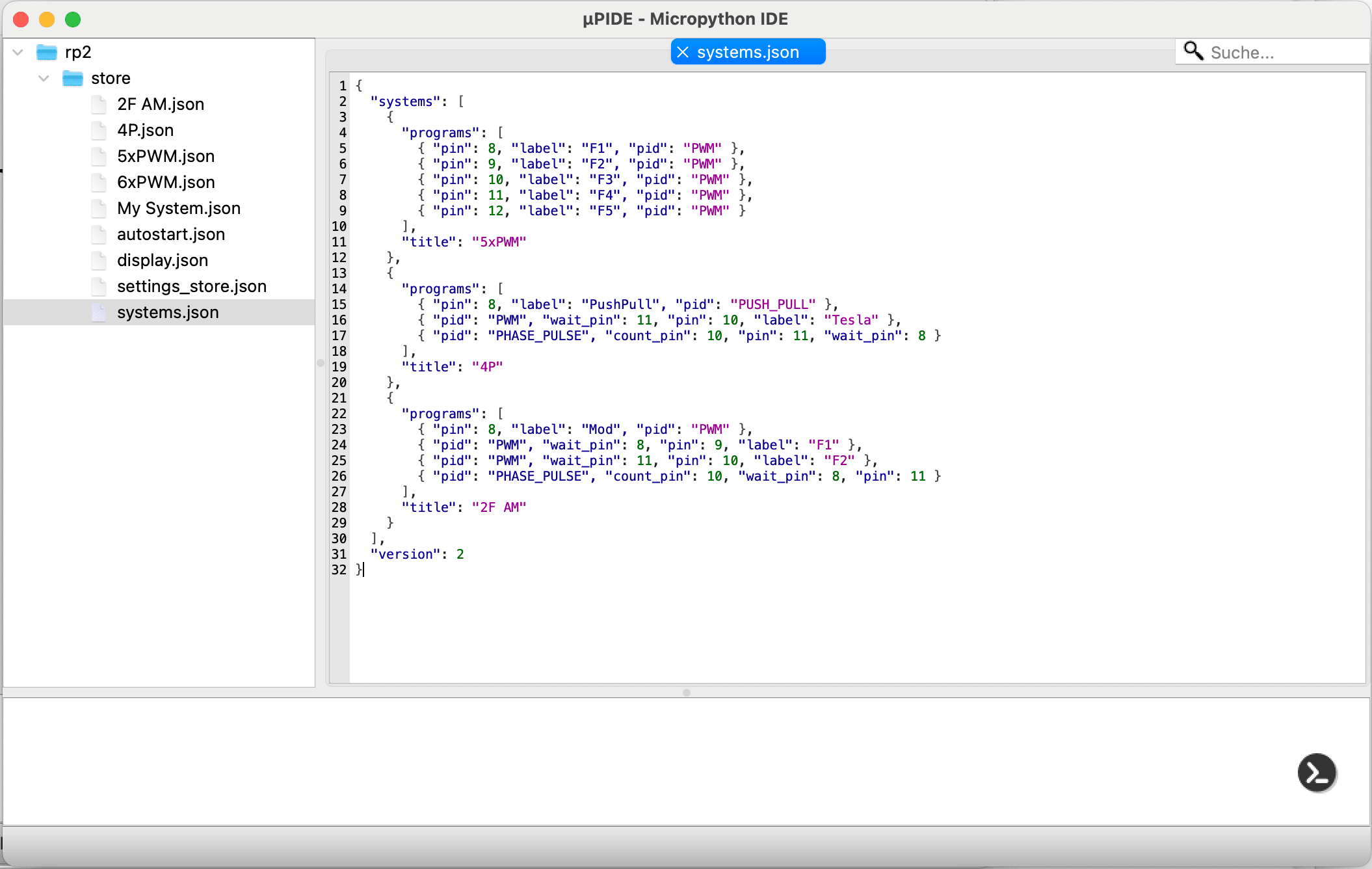Click the store folder icon
This screenshot has height=869, width=1372.
click(72, 77)
